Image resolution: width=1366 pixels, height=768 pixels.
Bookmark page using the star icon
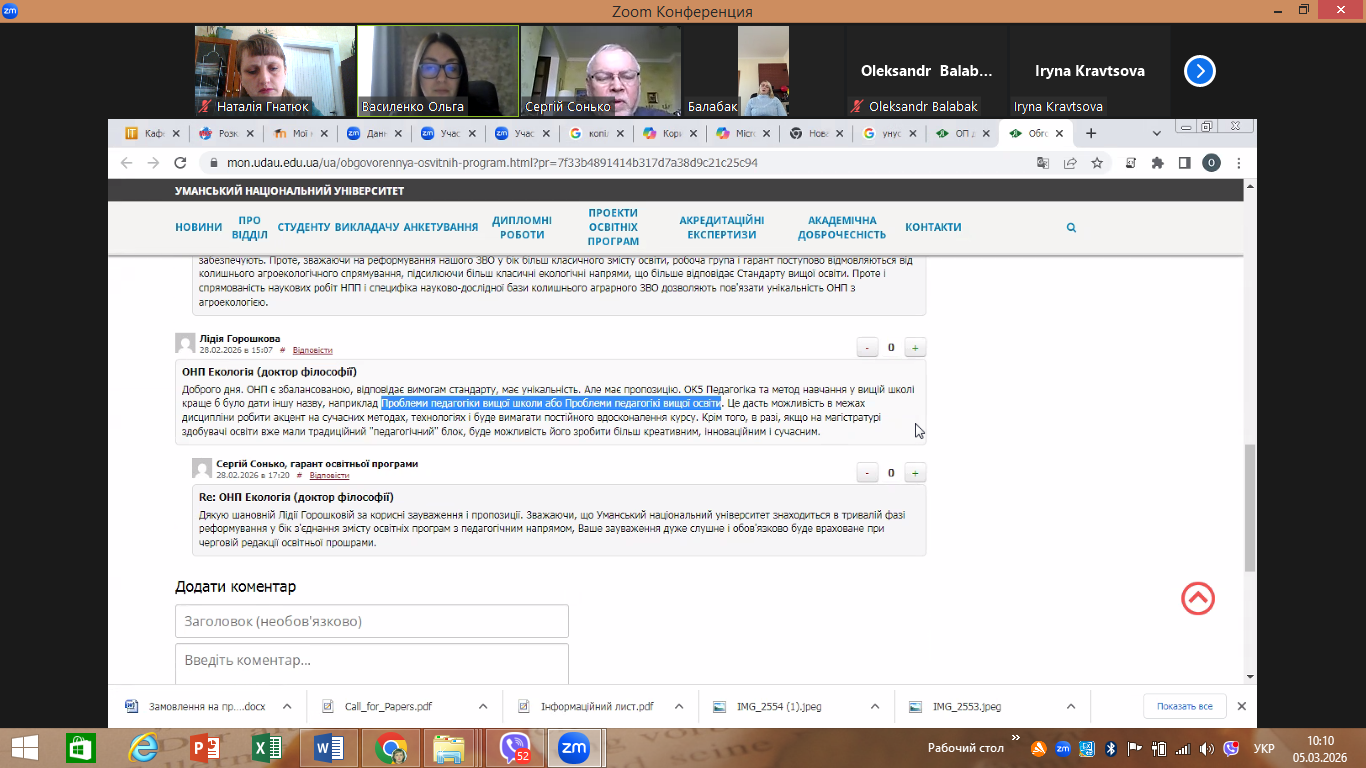(x=1097, y=163)
